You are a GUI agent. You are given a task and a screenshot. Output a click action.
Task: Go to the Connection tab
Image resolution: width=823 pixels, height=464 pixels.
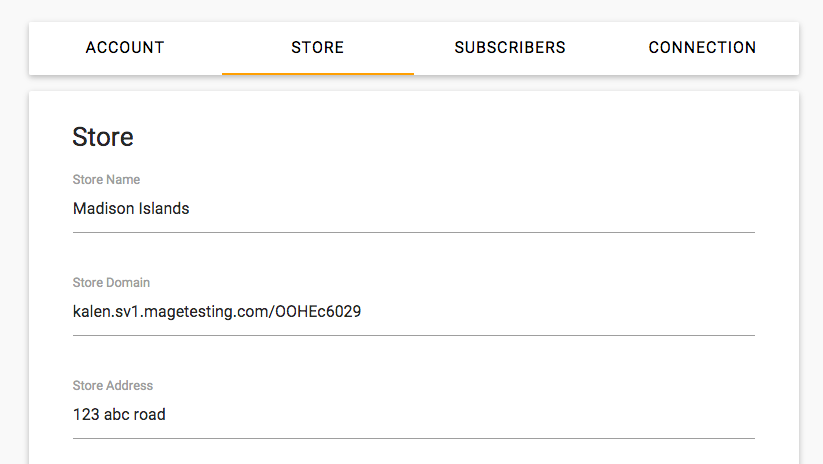point(702,48)
